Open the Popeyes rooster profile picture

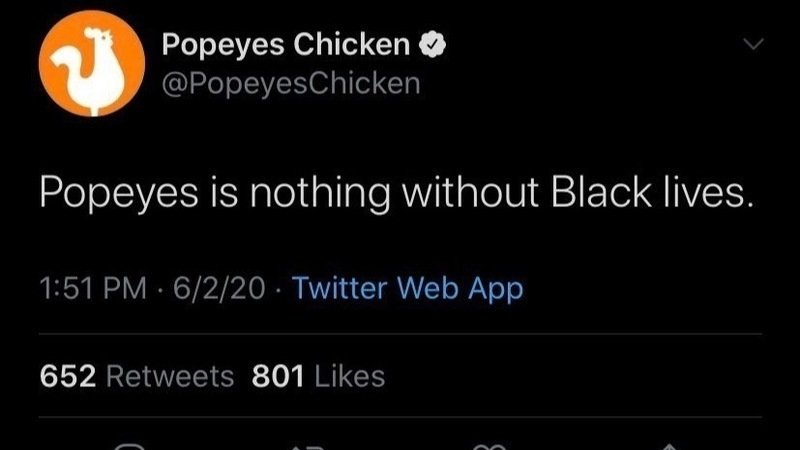tap(92, 64)
